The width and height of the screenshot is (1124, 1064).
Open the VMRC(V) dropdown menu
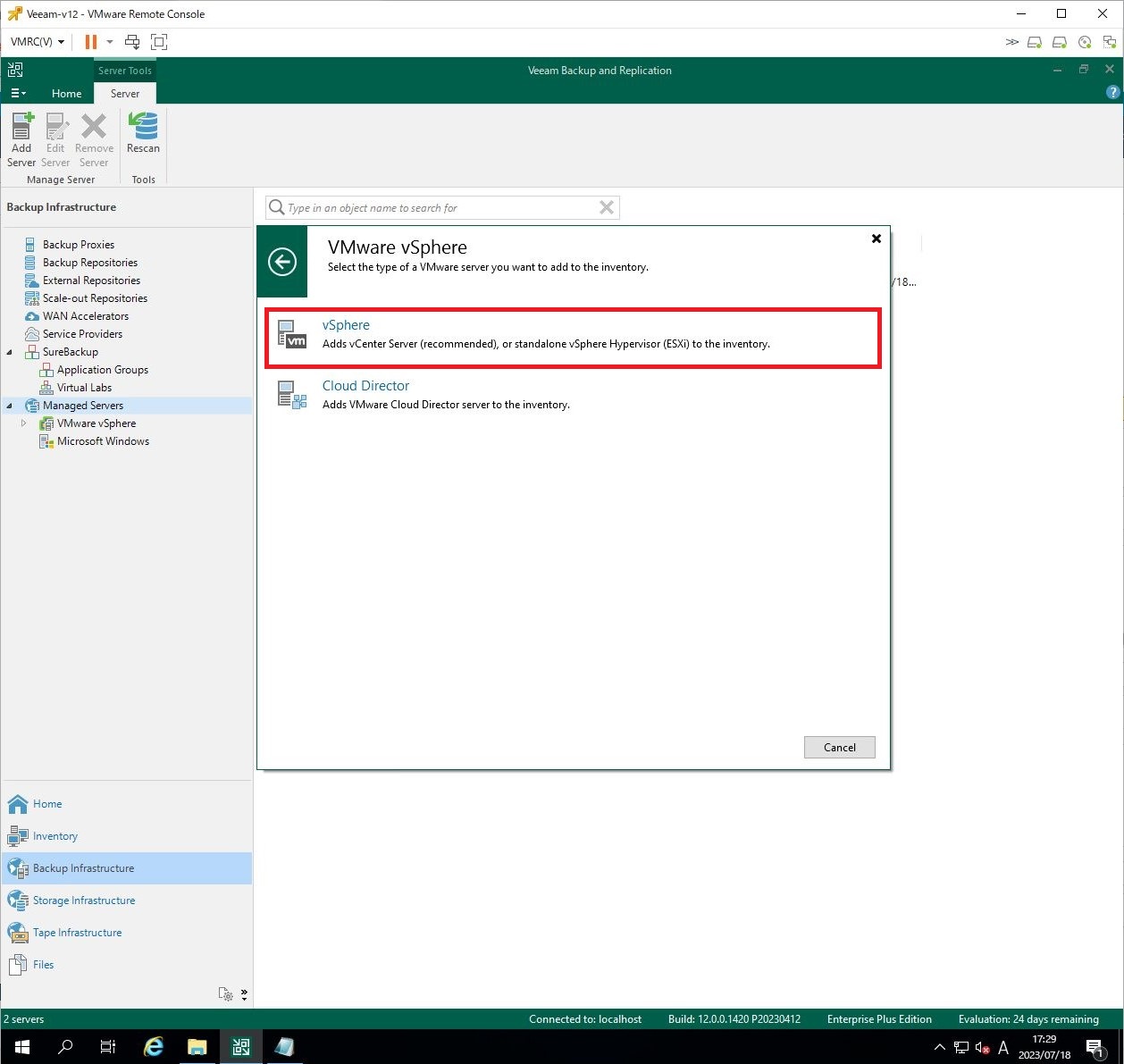pos(37,42)
